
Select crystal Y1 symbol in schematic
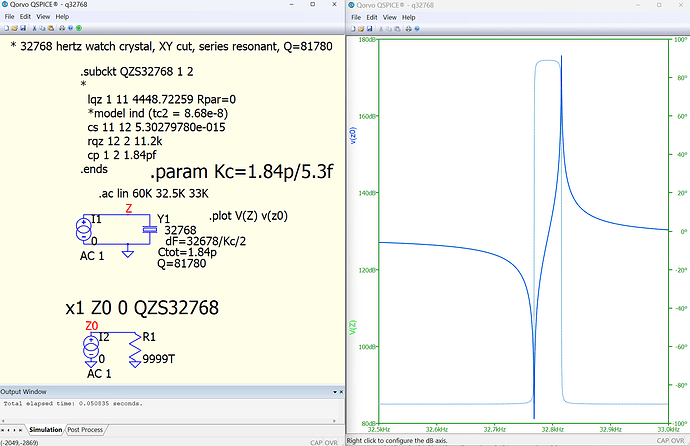(x=150, y=229)
